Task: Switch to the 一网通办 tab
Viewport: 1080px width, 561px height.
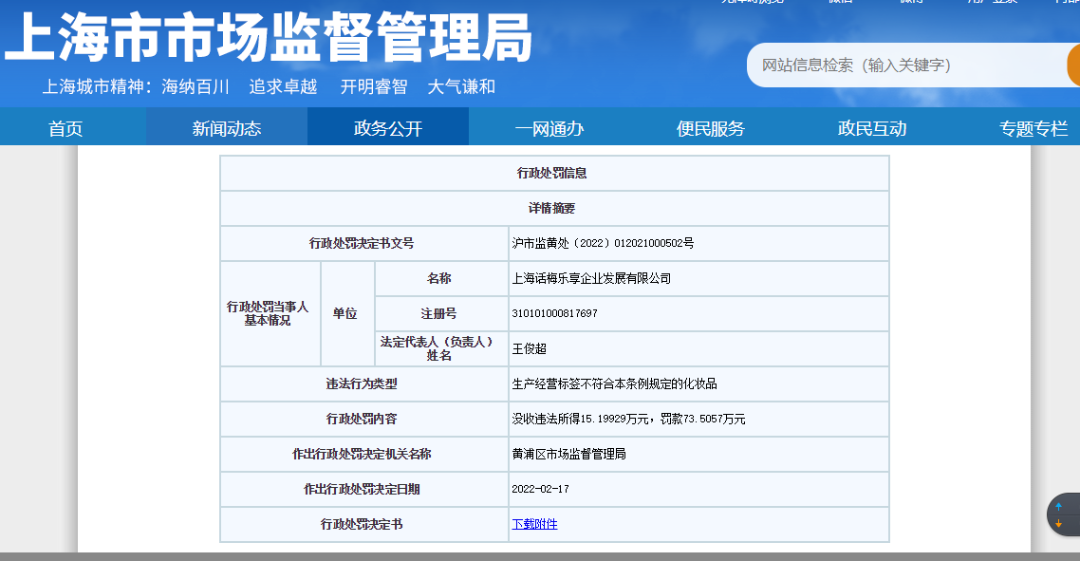Action: point(549,128)
